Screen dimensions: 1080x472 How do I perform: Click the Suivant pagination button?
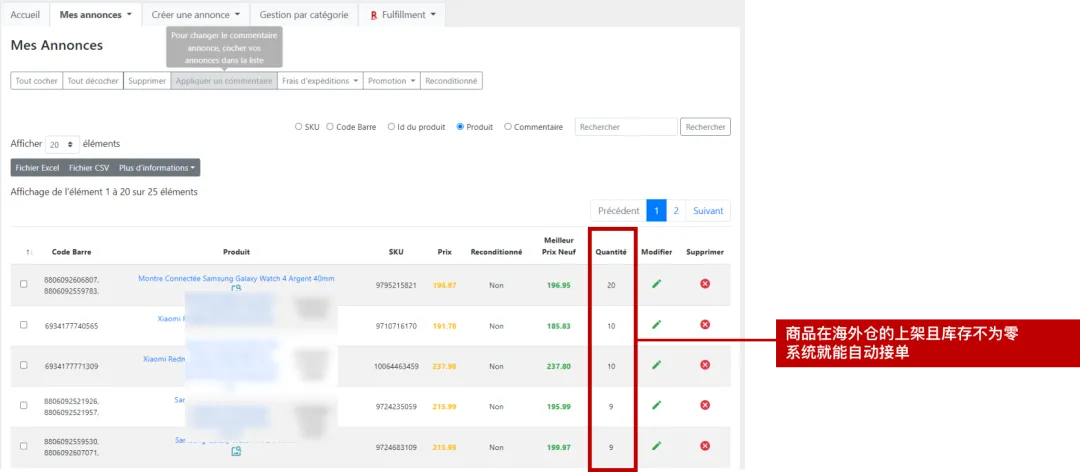(708, 211)
